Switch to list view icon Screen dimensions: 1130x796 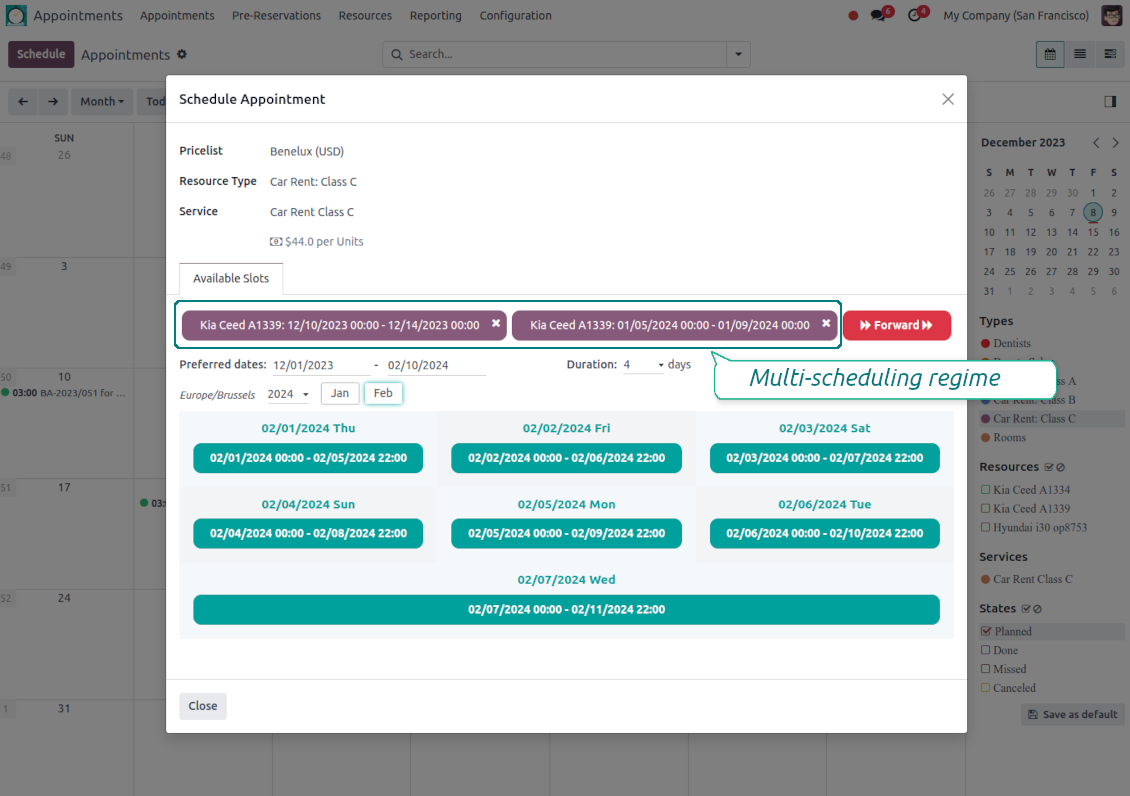pyautogui.click(x=1080, y=54)
